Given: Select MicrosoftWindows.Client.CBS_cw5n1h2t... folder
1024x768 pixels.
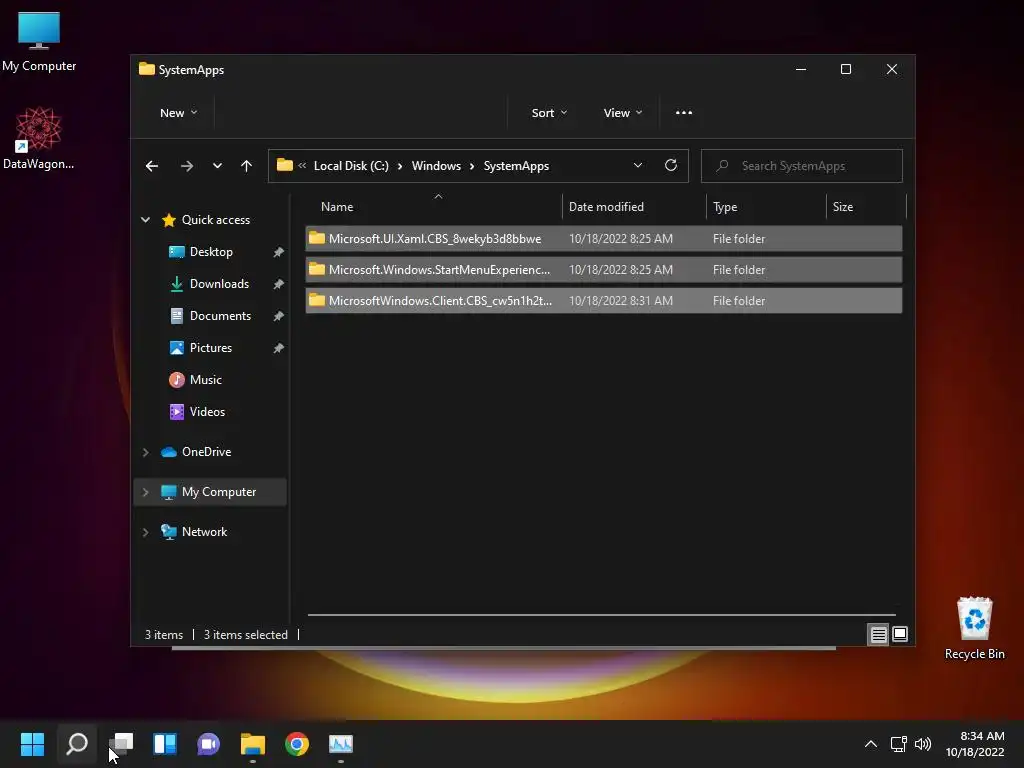Looking at the screenshot, I should click(603, 300).
